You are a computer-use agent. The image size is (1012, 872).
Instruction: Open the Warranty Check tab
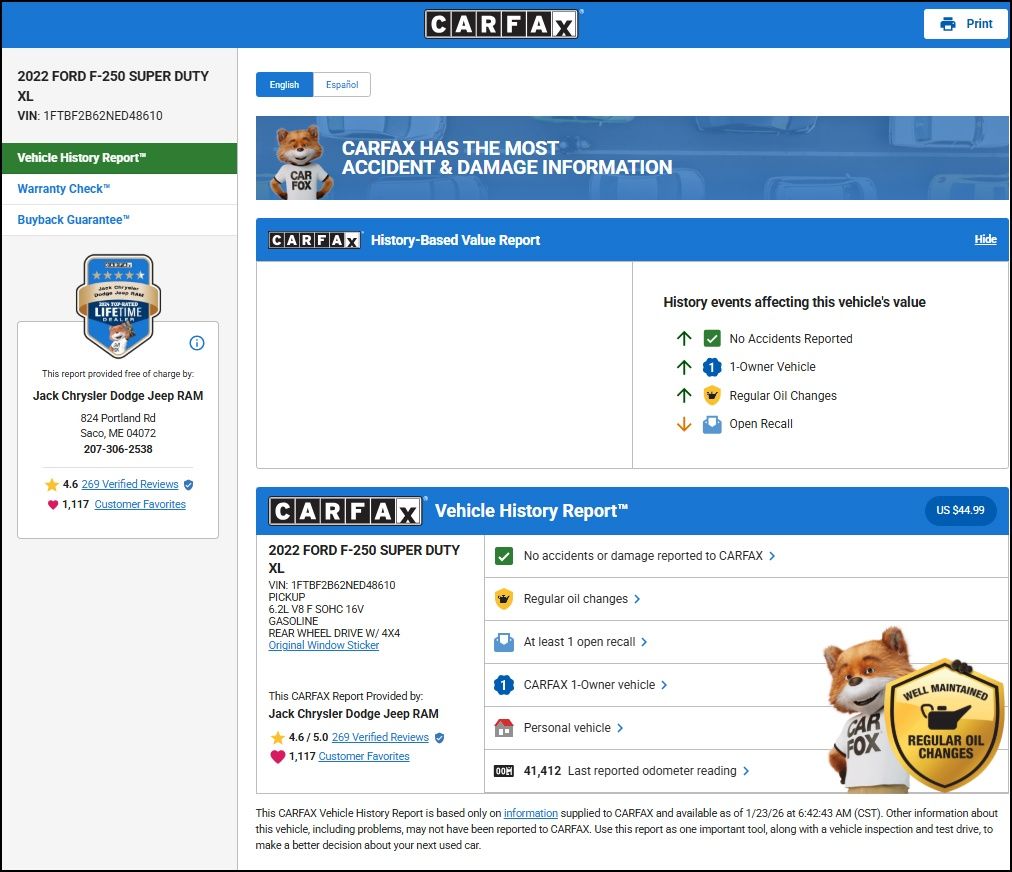(64, 189)
